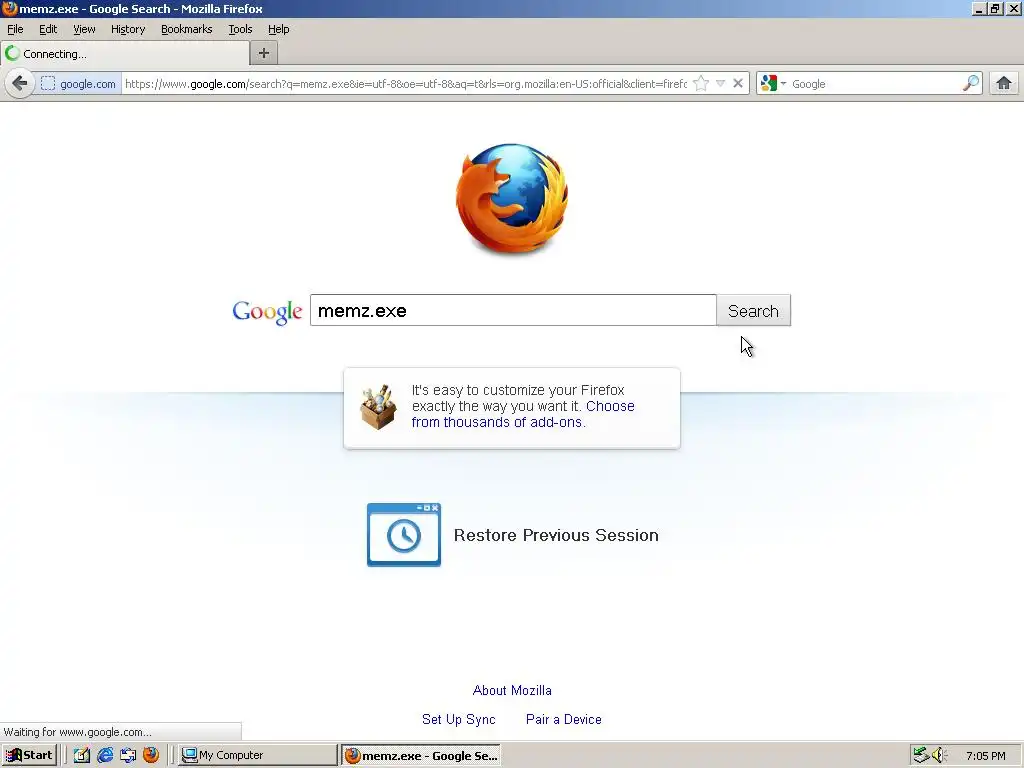Image resolution: width=1024 pixels, height=768 pixels.
Task: Click the Show Desktop quick launch icon
Action: point(128,755)
